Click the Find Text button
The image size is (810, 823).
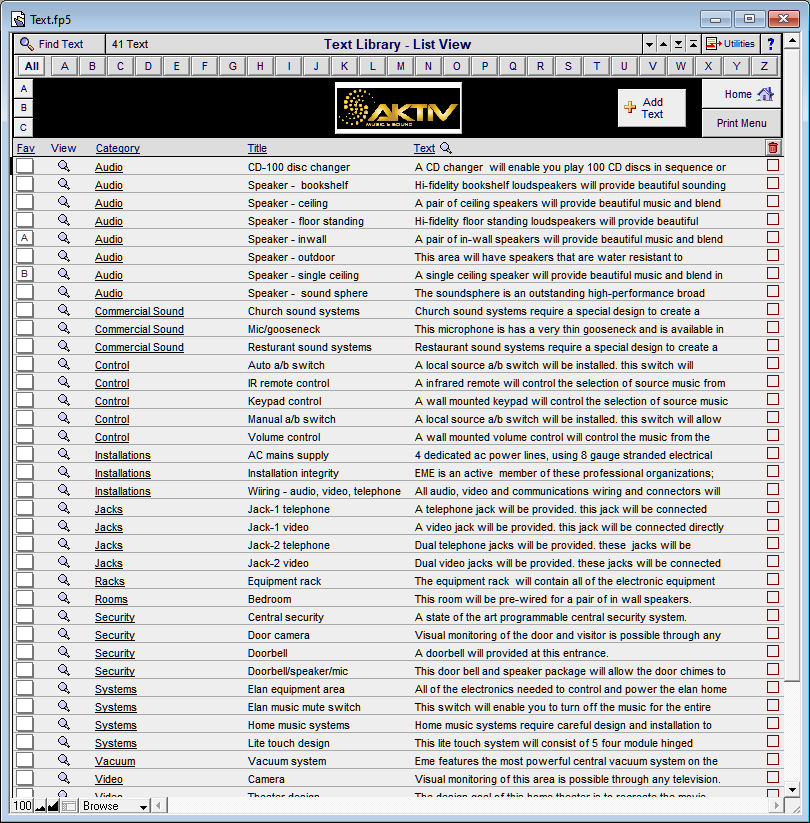[x=59, y=44]
